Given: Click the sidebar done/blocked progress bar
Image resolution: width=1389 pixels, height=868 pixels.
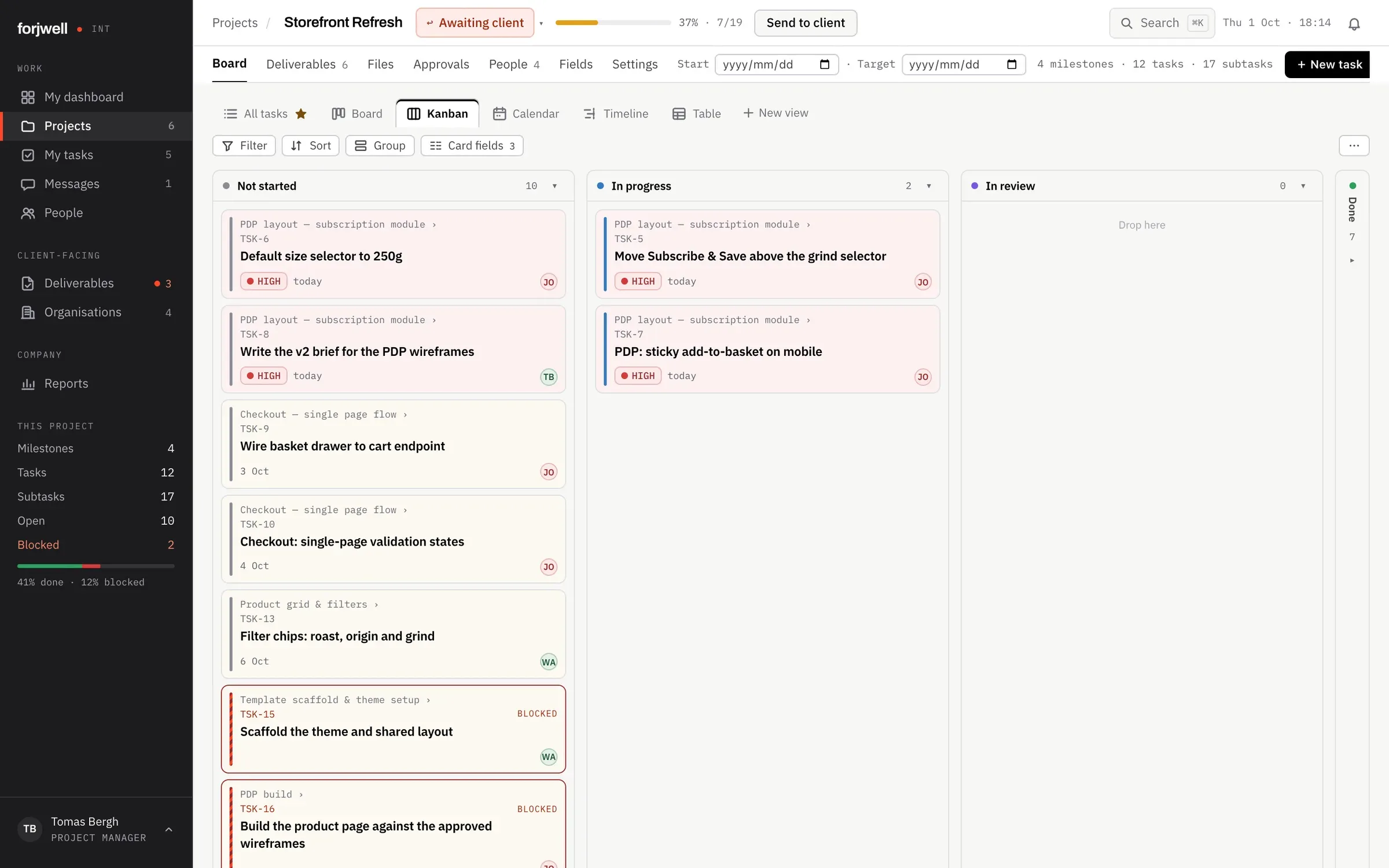Looking at the screenshot, I should pos(95,566).
